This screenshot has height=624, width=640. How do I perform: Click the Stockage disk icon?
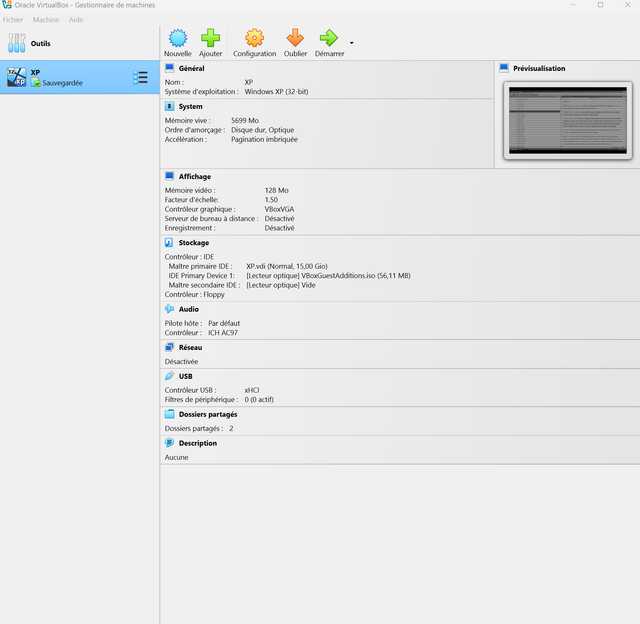pyautogui.click(x=169, y=242)
